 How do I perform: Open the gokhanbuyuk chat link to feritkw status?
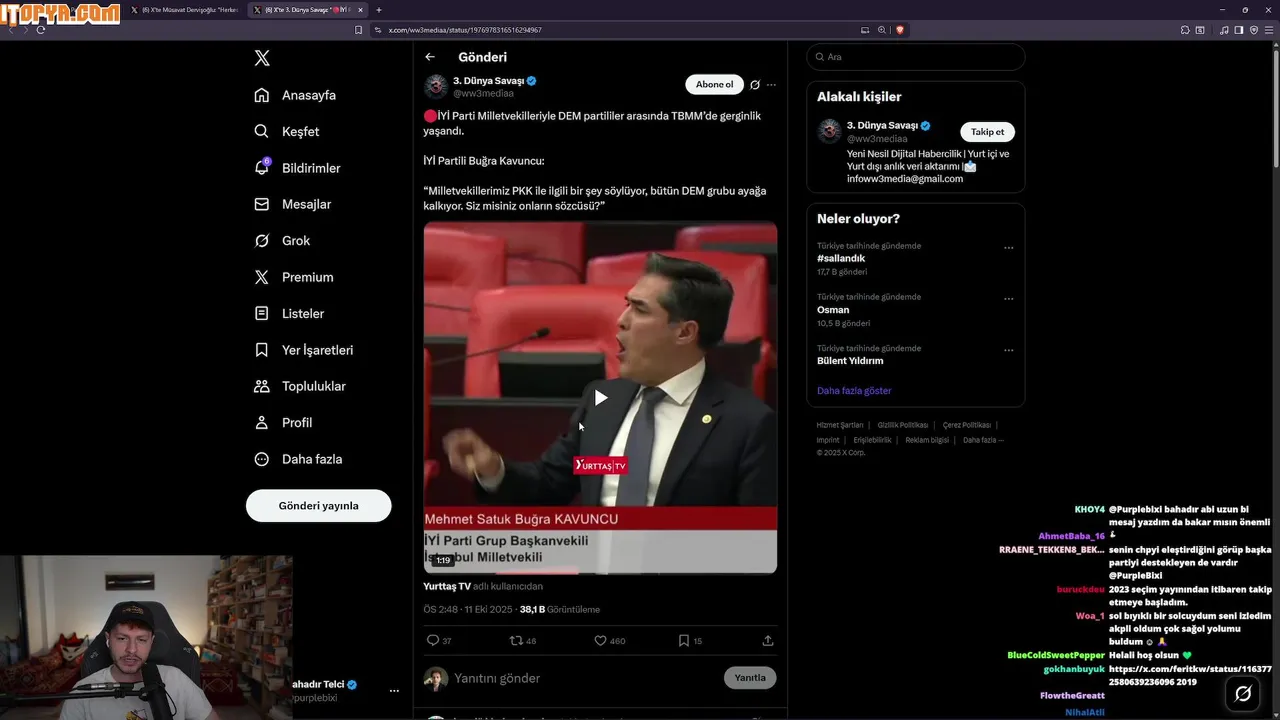[x=1190, y=675]
